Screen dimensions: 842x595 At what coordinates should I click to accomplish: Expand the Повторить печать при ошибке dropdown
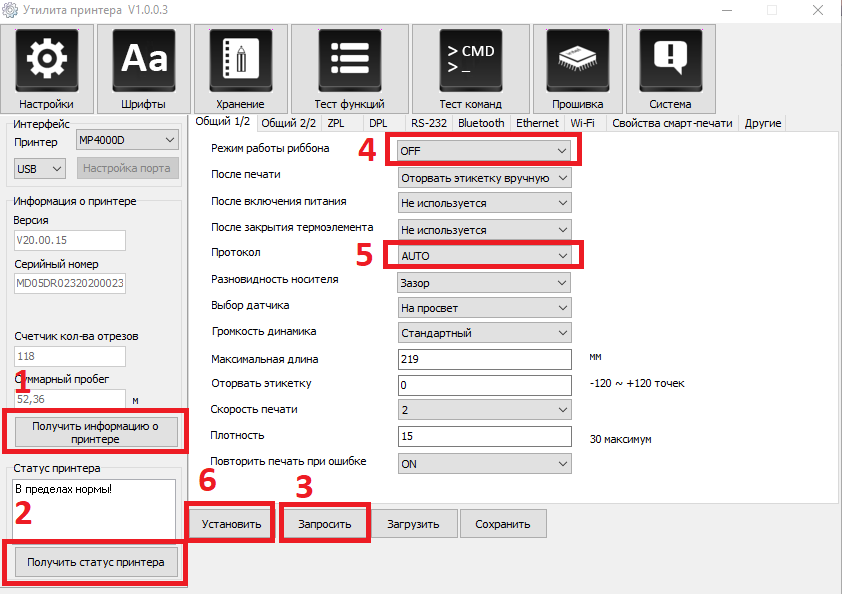coord(483,464)
